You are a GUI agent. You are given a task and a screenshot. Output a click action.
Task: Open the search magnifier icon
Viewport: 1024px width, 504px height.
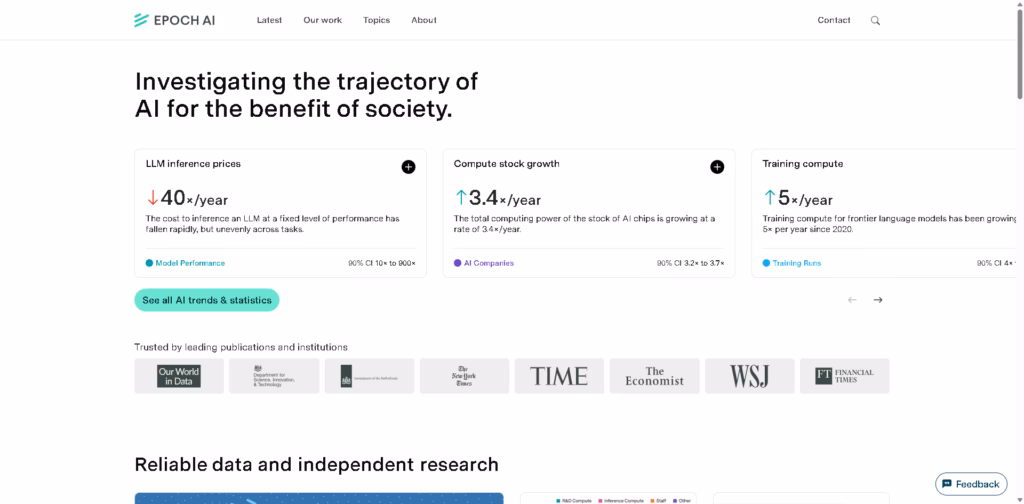[875, 20]
